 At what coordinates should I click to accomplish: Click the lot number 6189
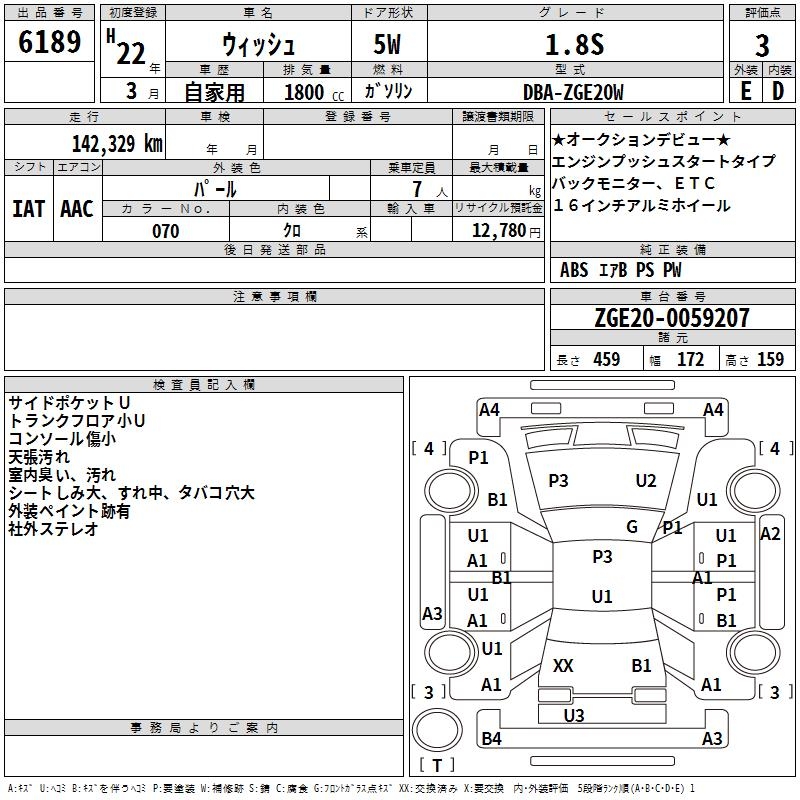coord(50,44)
